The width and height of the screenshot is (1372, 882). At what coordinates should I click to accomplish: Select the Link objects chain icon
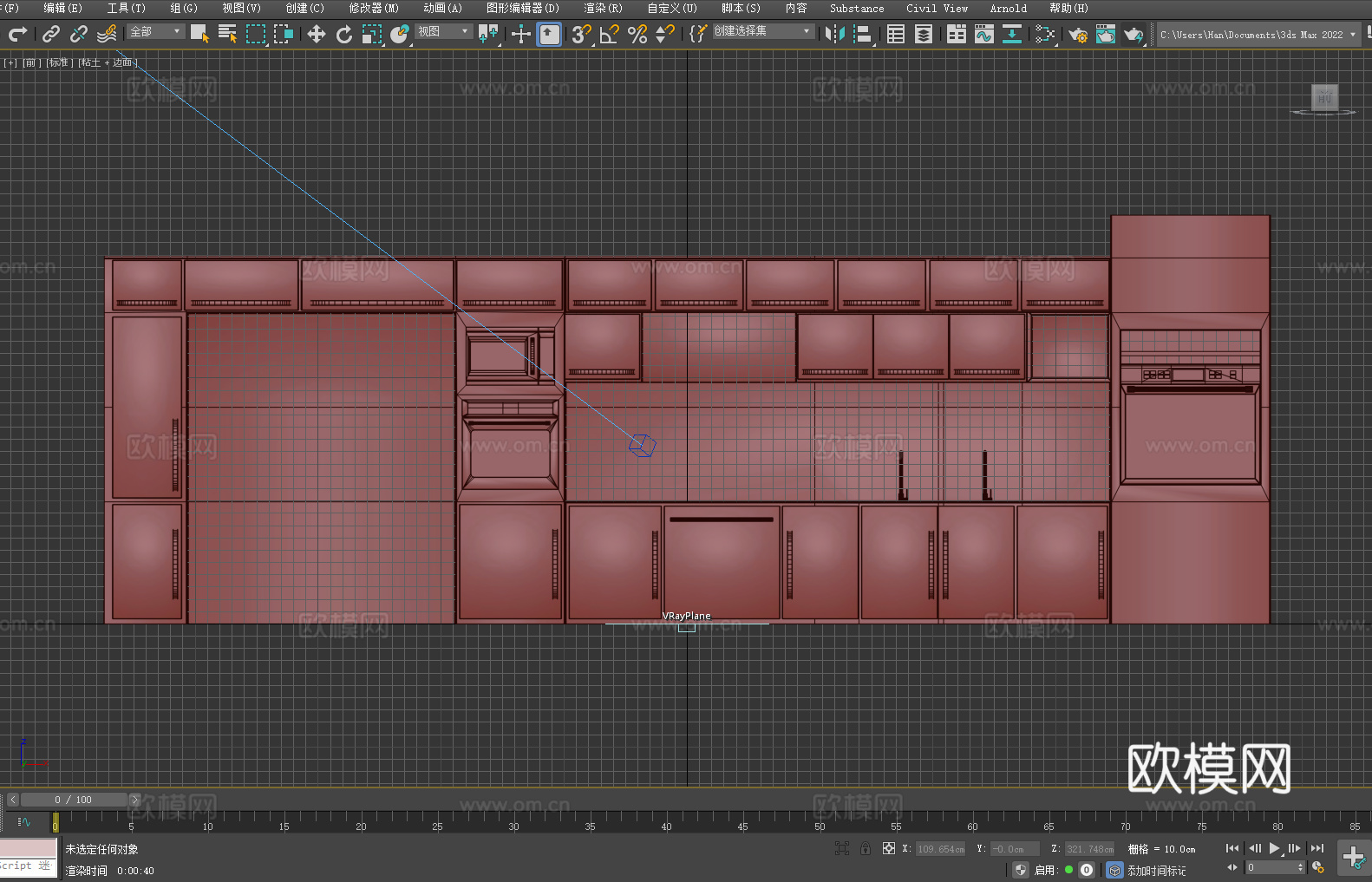pyautogui.click(x=51, y=34)
